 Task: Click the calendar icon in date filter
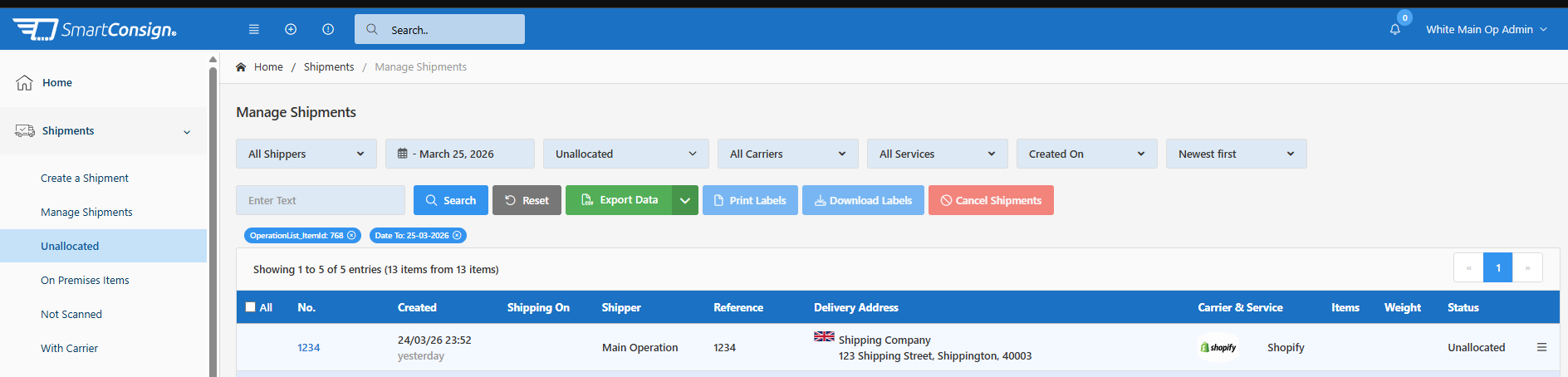click(x=403, y=154)
